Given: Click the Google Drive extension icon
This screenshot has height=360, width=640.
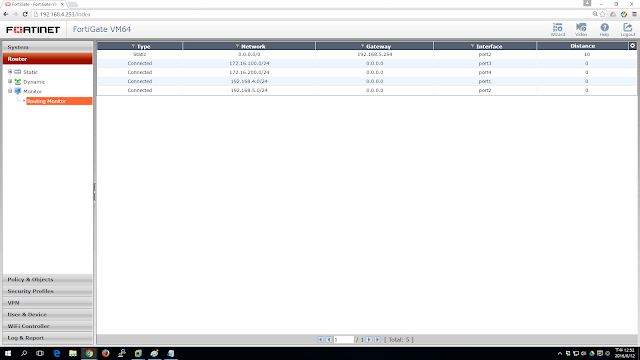Looking at the screenshot, I should tap(613, 14).
